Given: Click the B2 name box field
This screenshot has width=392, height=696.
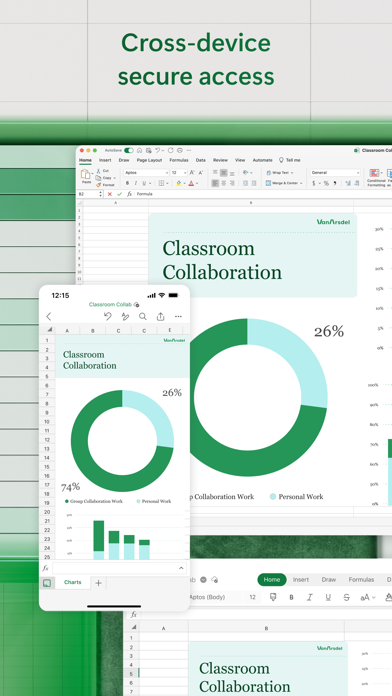Looking at the screenshot, I should pyautogui.click(x=88, y=194).
